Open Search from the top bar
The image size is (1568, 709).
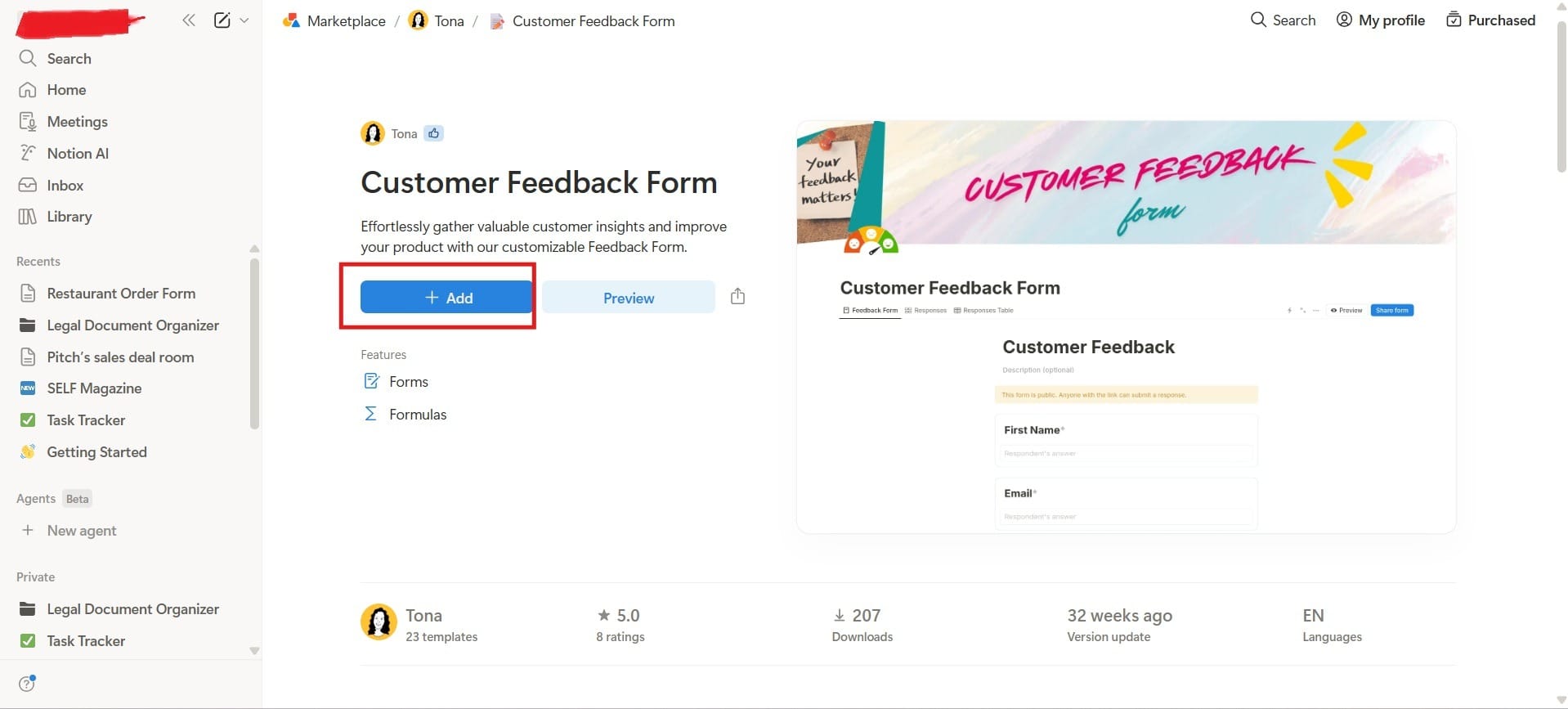[1283, 20]
